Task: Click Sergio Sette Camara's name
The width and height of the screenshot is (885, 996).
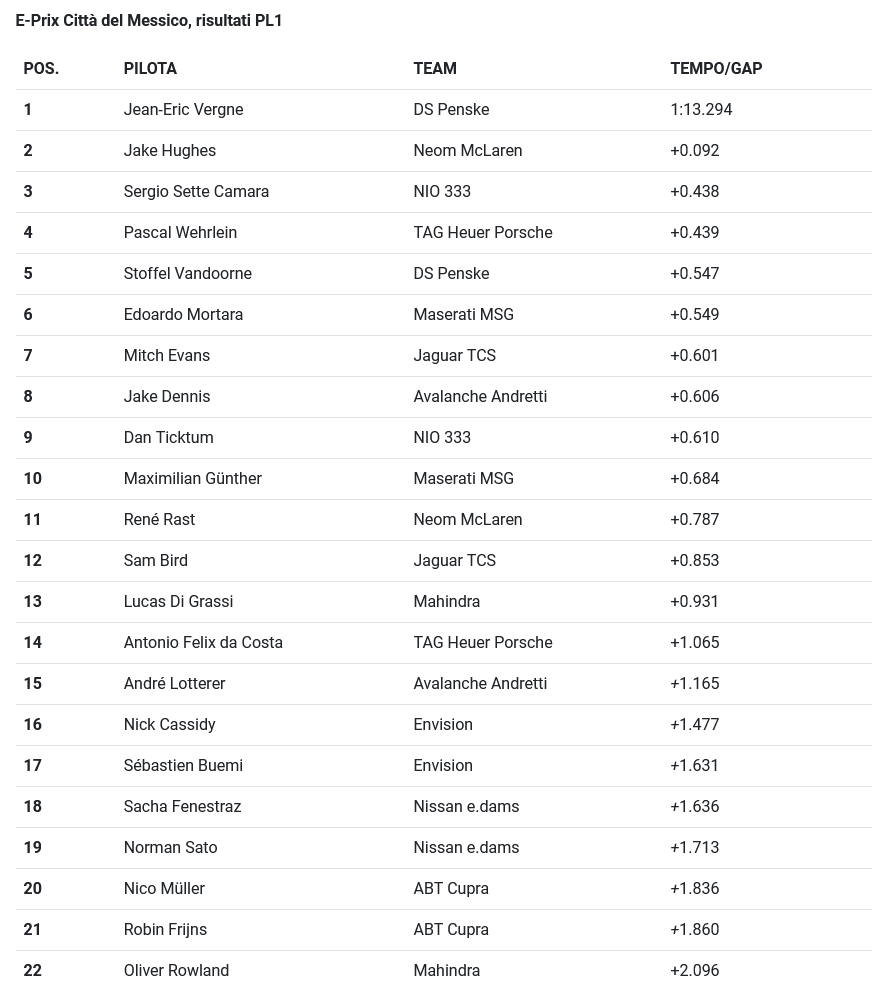Action: point(196,192)
